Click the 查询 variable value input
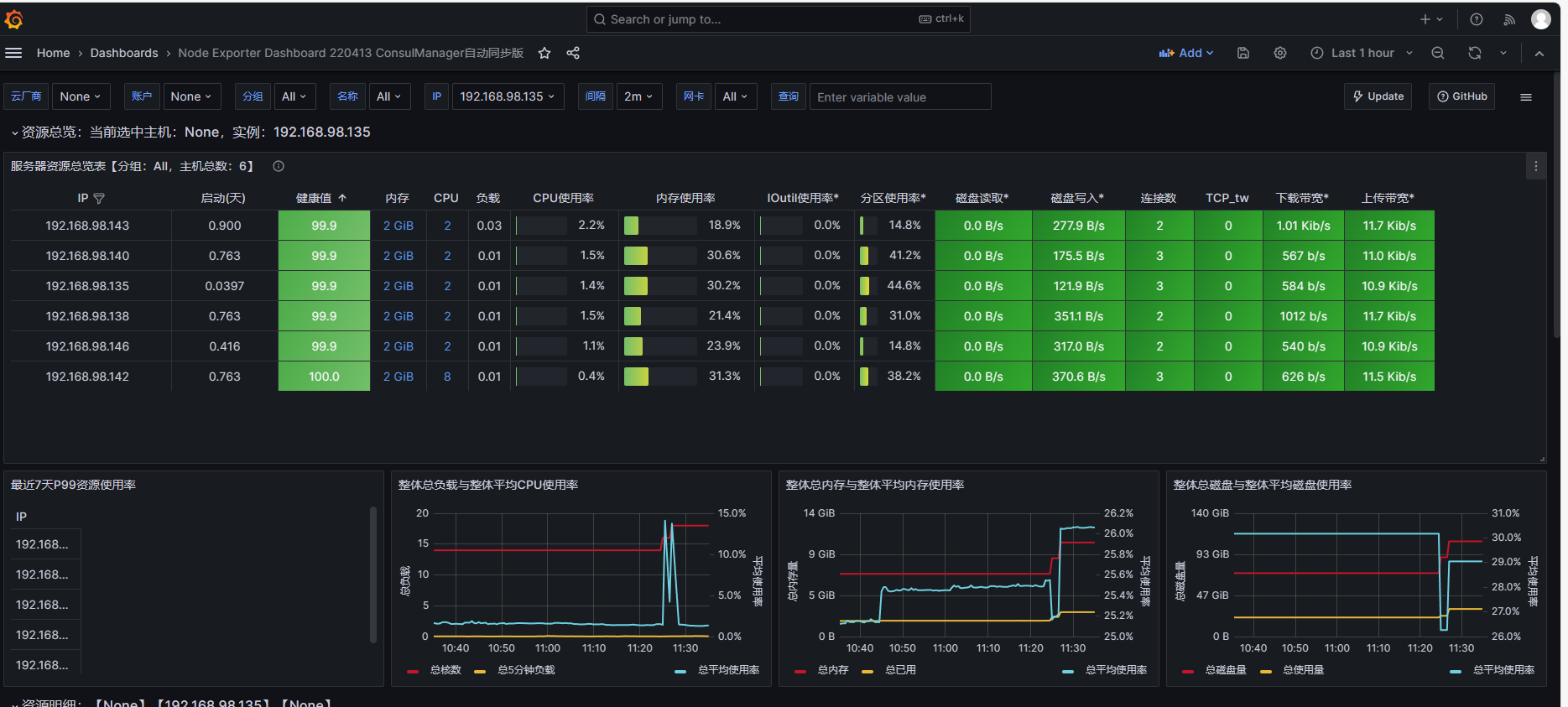 (x=900, y=96)
